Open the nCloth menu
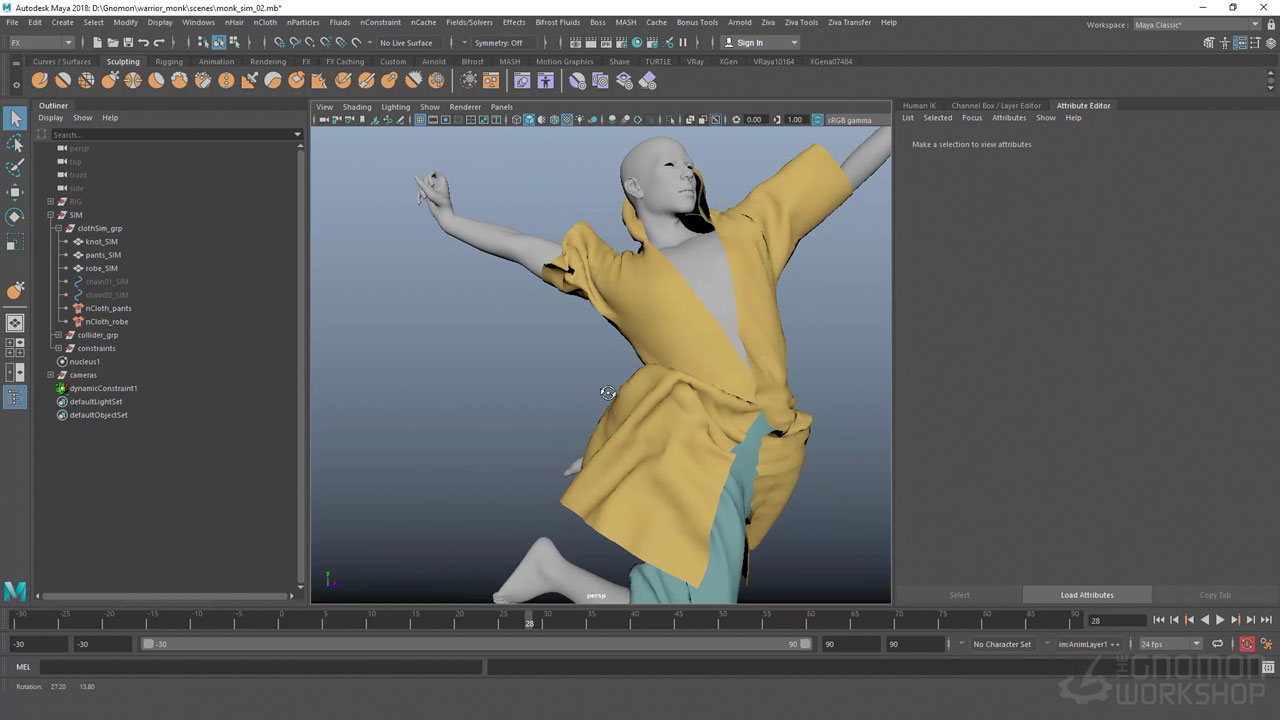The width and height of the screenshot is (1280, 720). click(x=265, y=22)
